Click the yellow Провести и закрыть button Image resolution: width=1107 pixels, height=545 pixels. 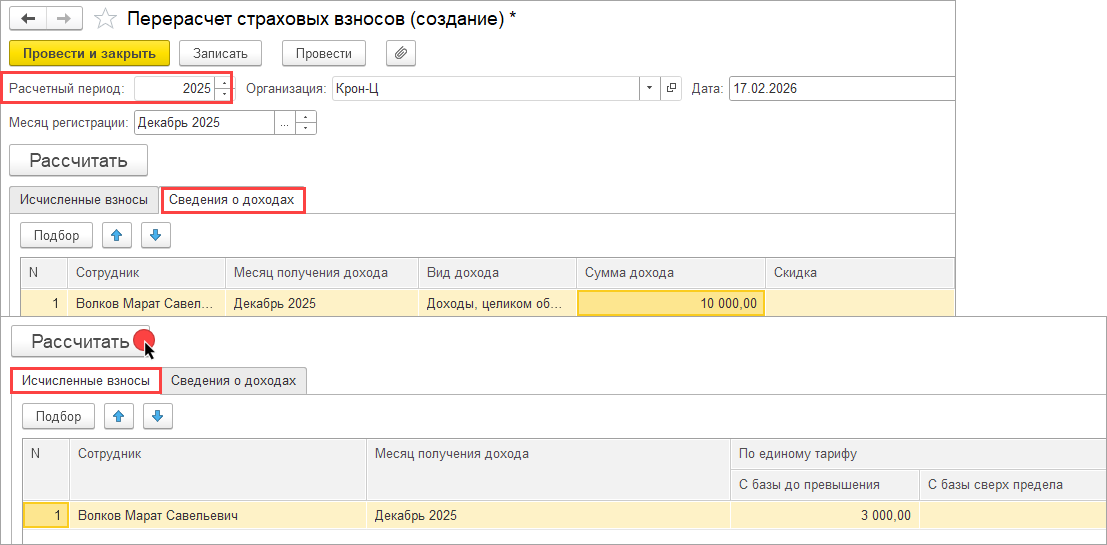89,53
